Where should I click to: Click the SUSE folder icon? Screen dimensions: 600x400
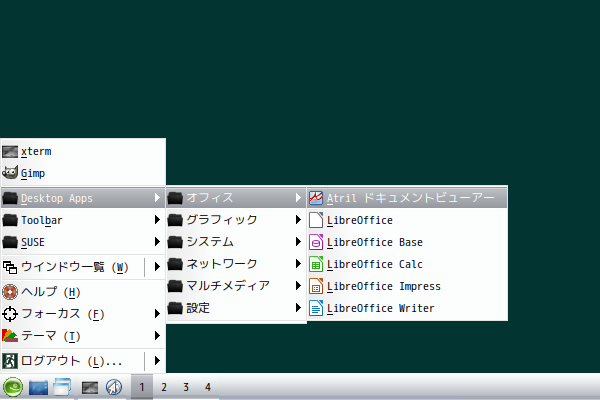(x=10, y=242)
